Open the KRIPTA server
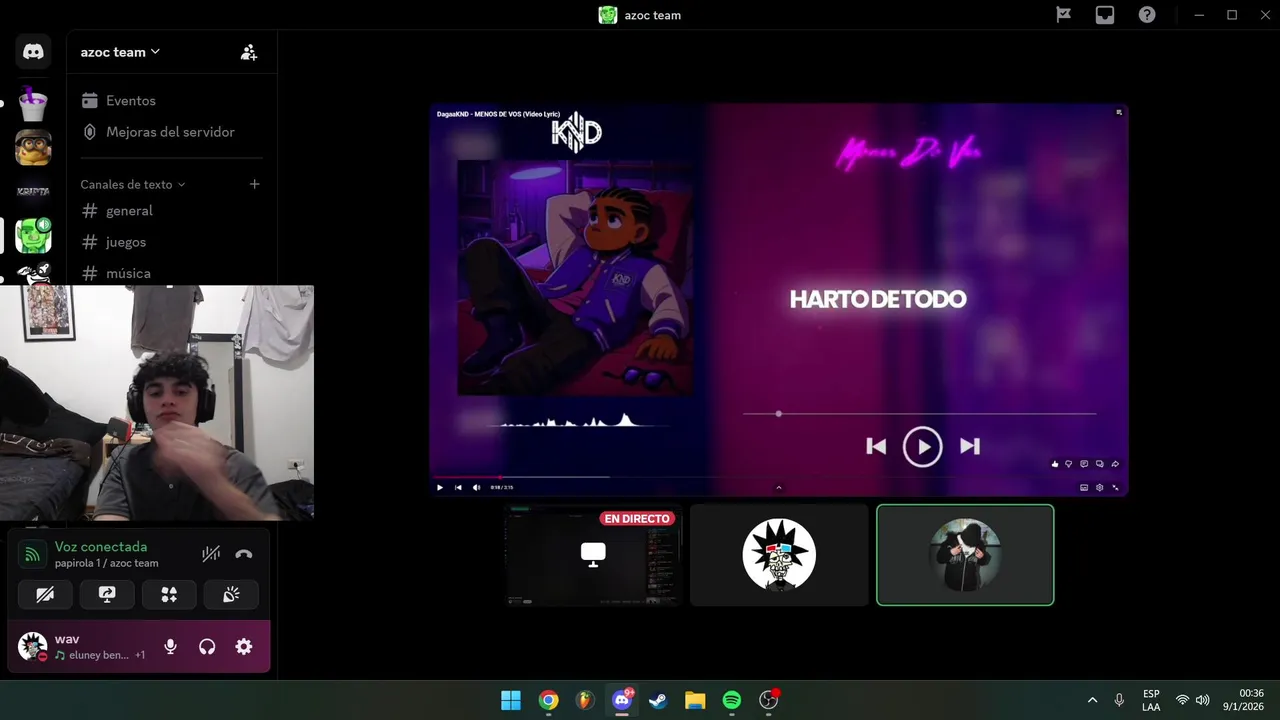 (x=33, y=191)
